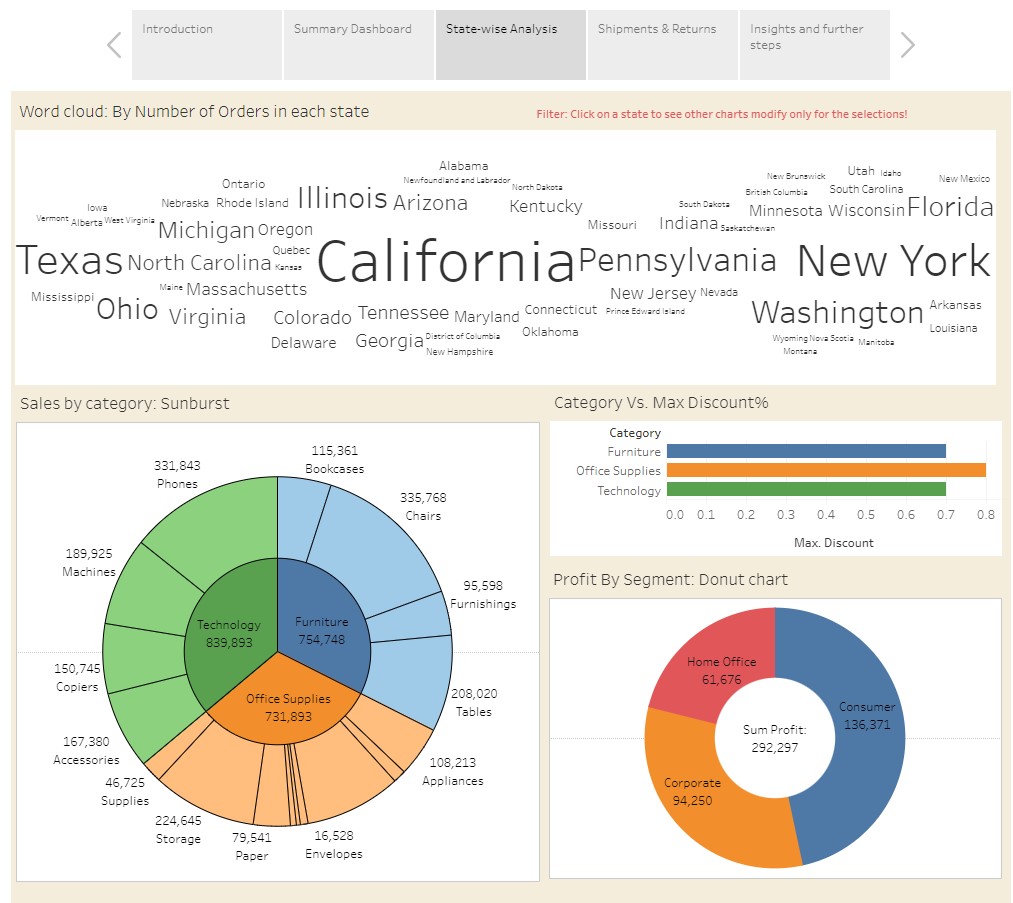Open the Shipments & Returns tab

pos(662,45)
